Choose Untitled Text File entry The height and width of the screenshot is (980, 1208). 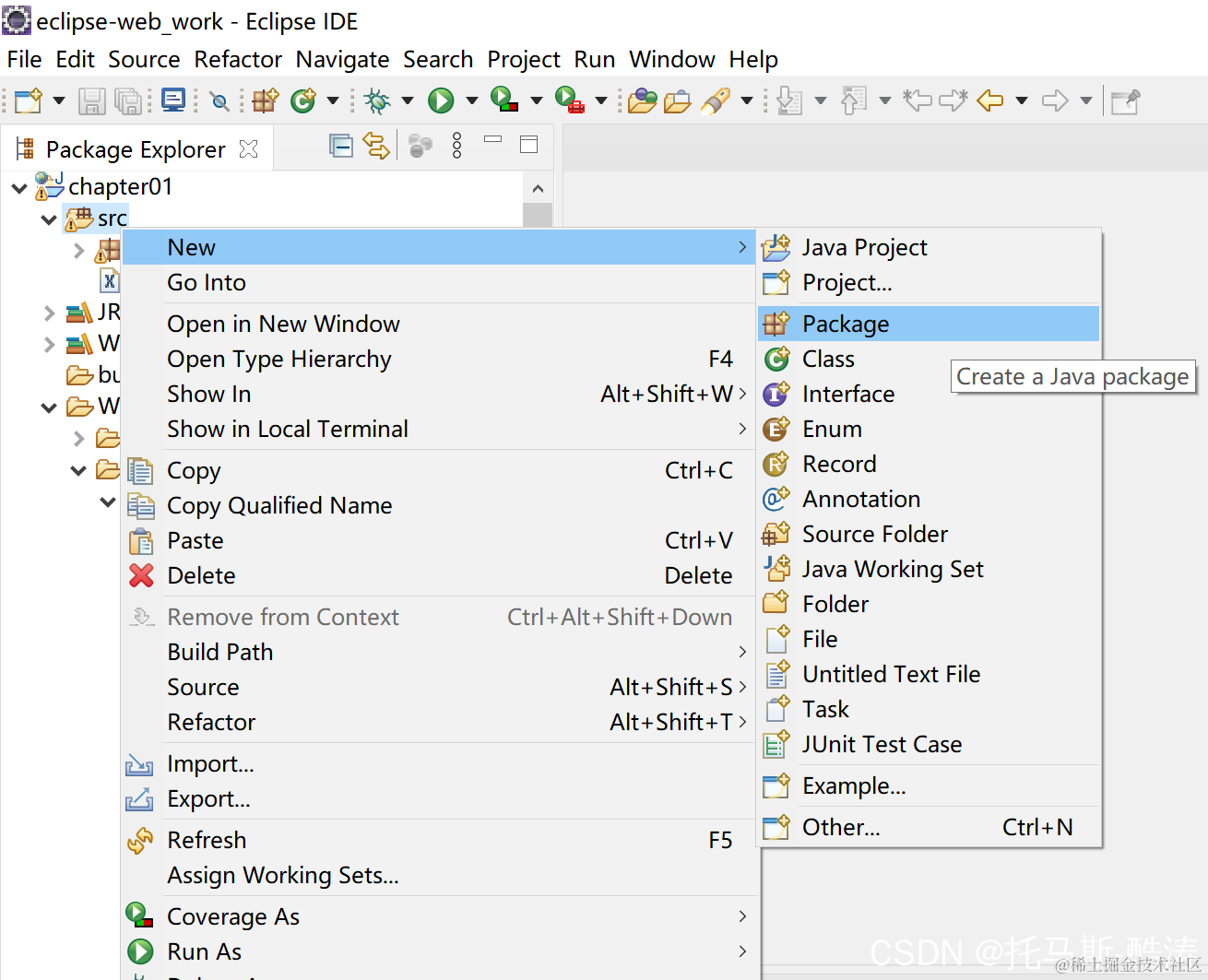[929, 674]
